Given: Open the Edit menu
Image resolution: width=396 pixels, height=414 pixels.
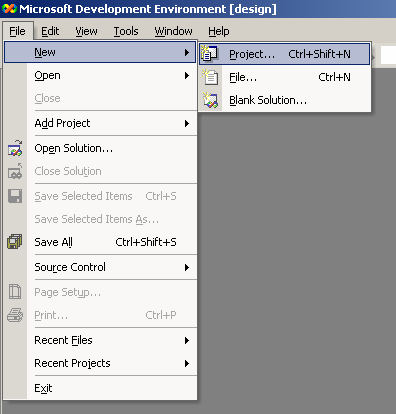Looking at the screenshot, I should pos(50,31).
